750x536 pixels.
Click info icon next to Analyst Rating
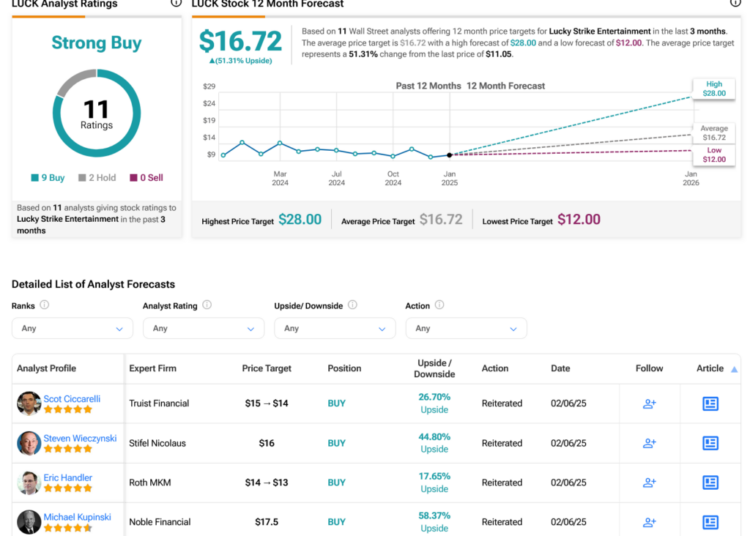[x=207, y=305]
